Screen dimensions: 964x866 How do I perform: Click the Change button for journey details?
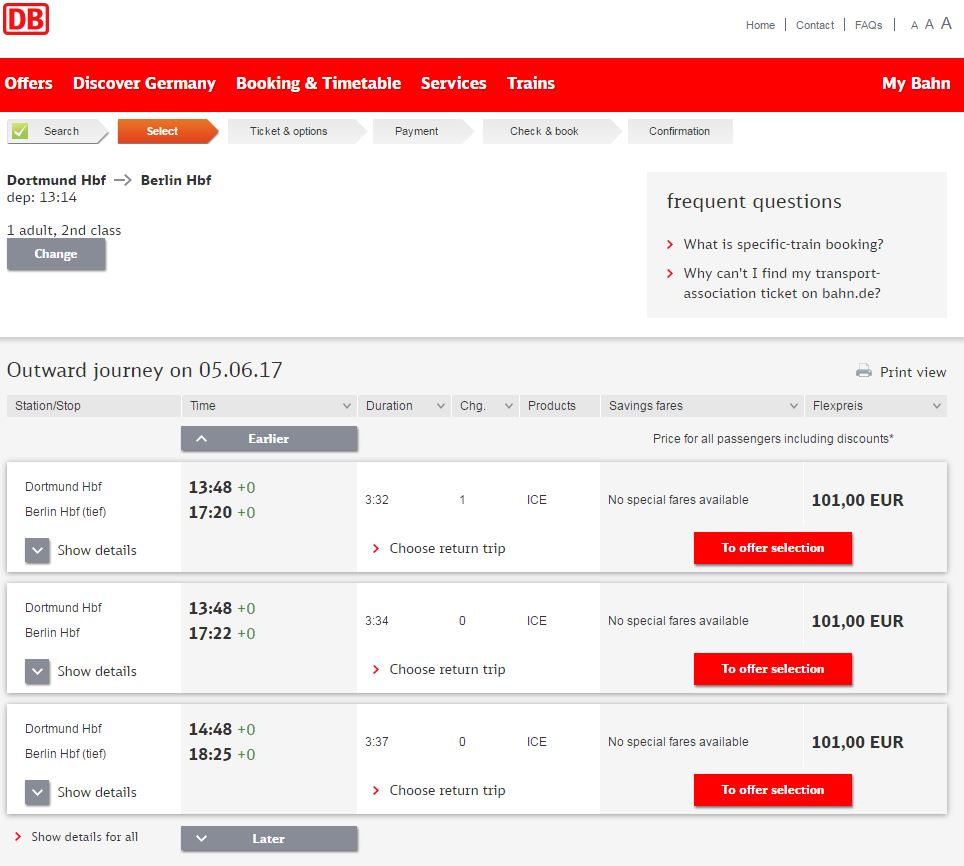(x=56, y=254)
